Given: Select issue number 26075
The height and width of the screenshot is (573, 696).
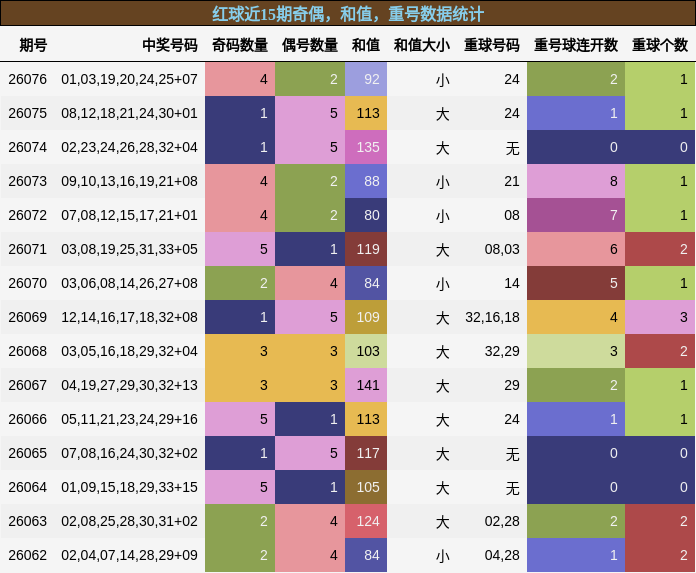Looking at the screenshot, I should (x=28, y=113).
